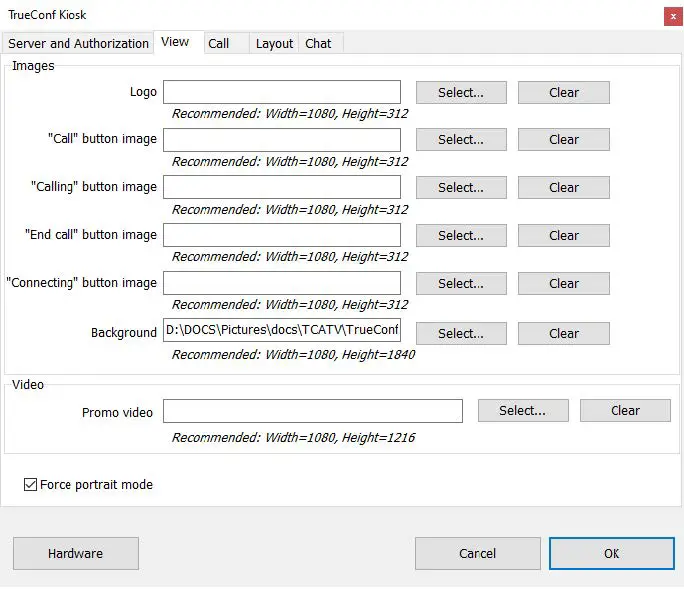
Task: Select a "Call" button image file
Action: [x=461, y=140]
